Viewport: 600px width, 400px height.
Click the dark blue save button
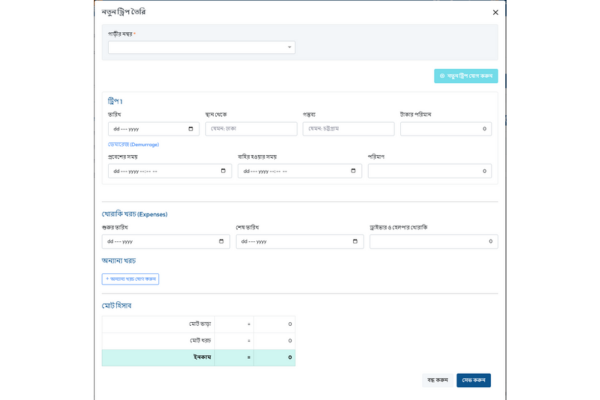[474, 380]
